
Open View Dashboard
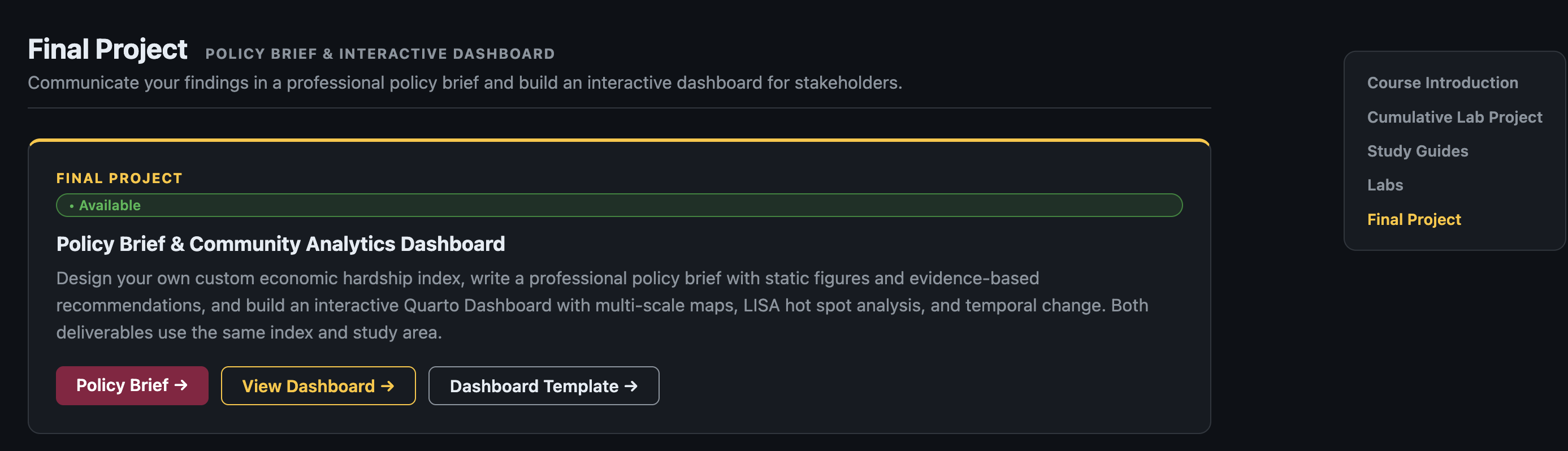click(x=317, y=385)
